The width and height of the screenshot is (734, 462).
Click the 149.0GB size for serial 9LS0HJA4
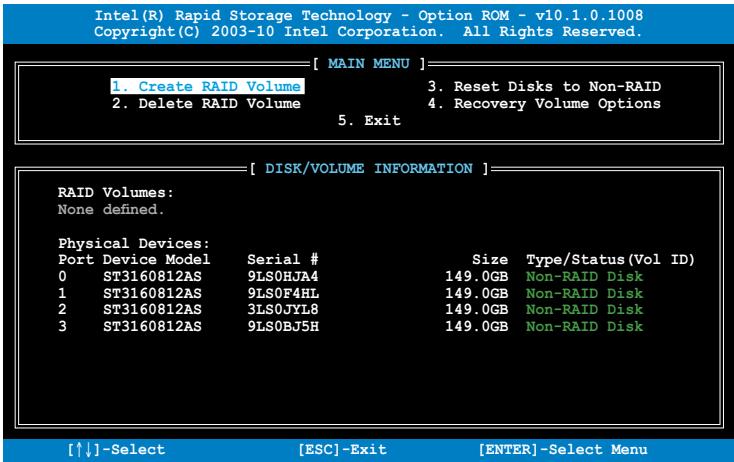click(x=477, y=276)
